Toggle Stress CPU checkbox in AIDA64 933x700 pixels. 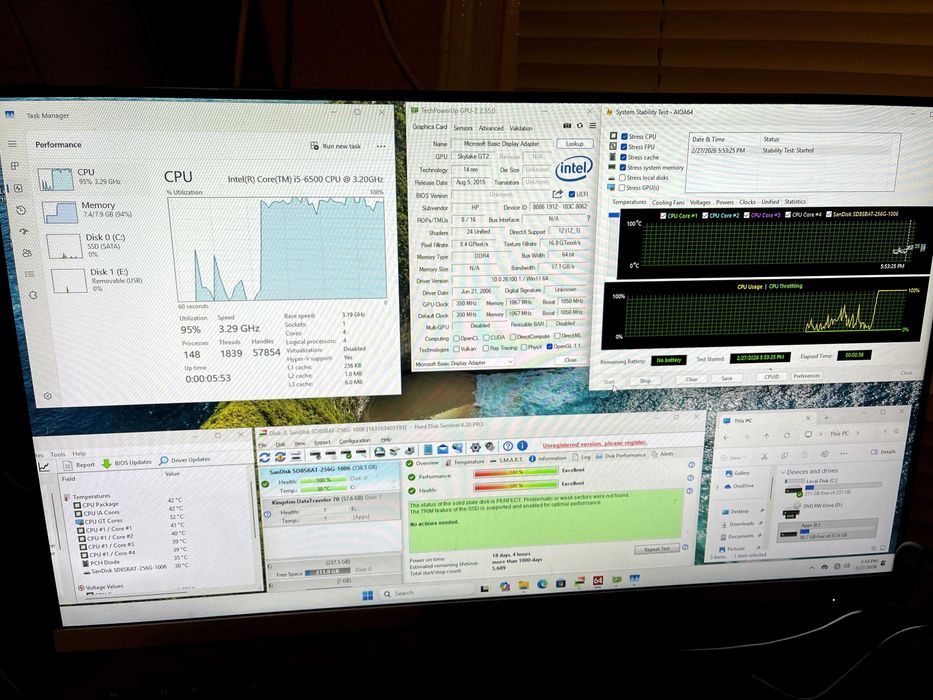click(x=624, y=136)
